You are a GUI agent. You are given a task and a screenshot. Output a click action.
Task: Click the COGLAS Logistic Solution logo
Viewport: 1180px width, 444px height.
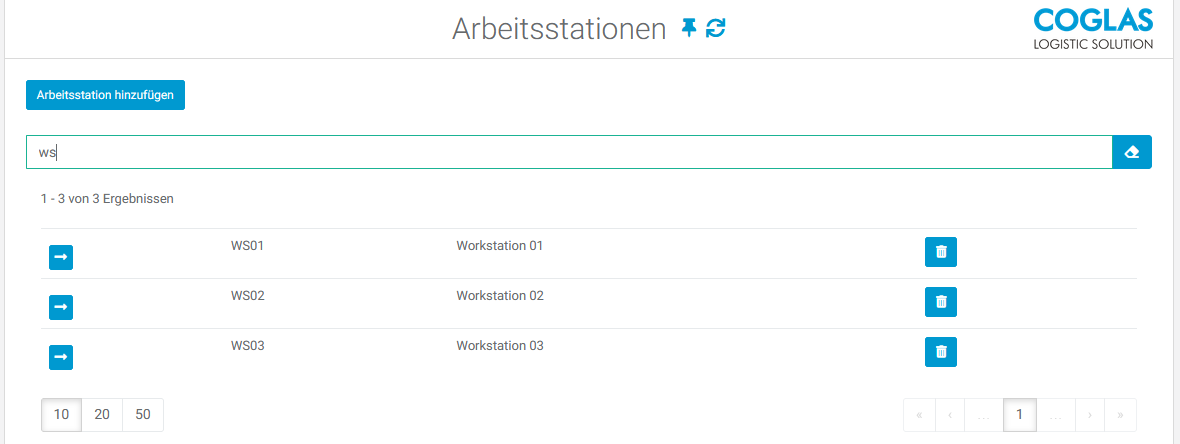pos(1092,29)
